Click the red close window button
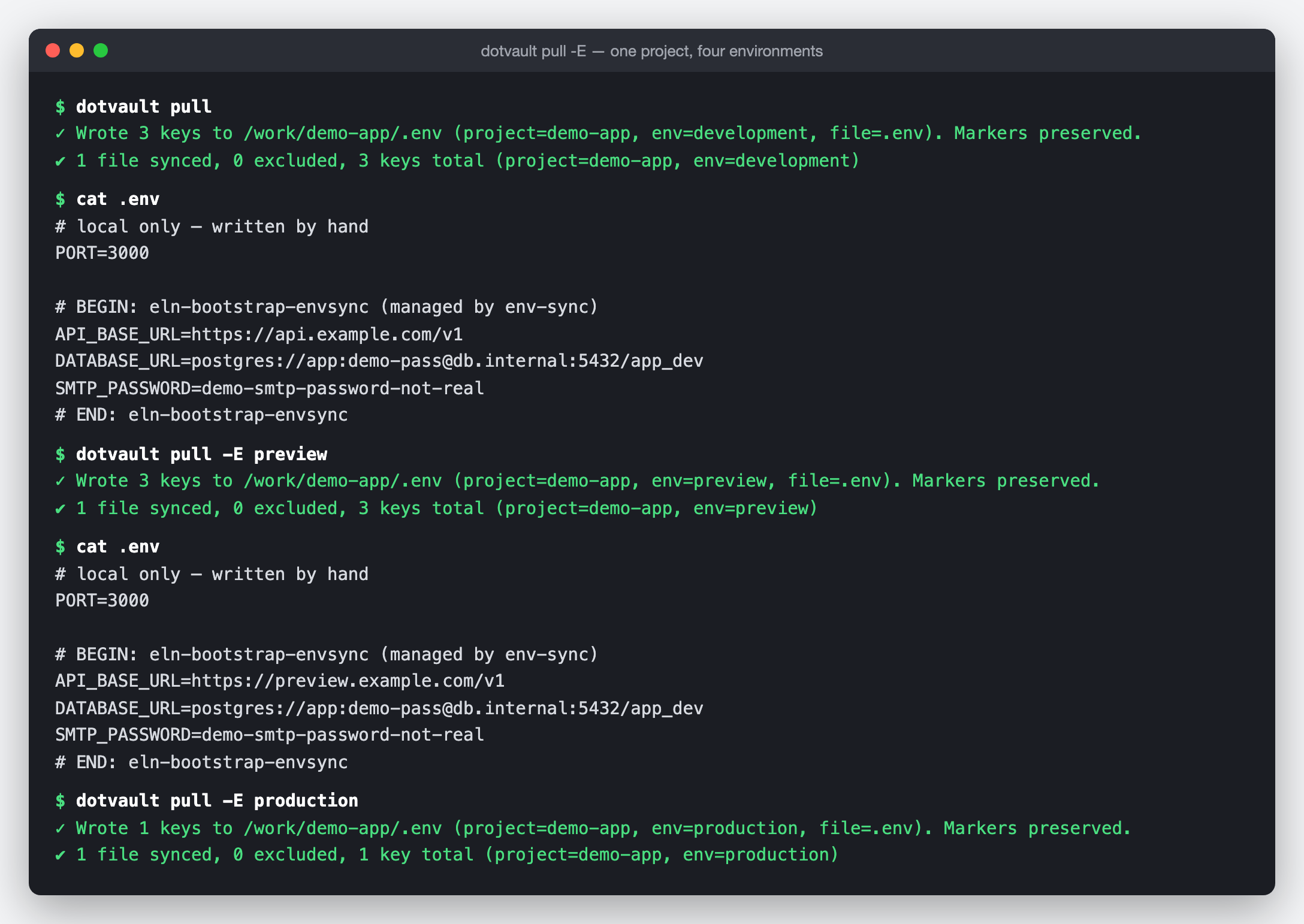 [53, 50]
